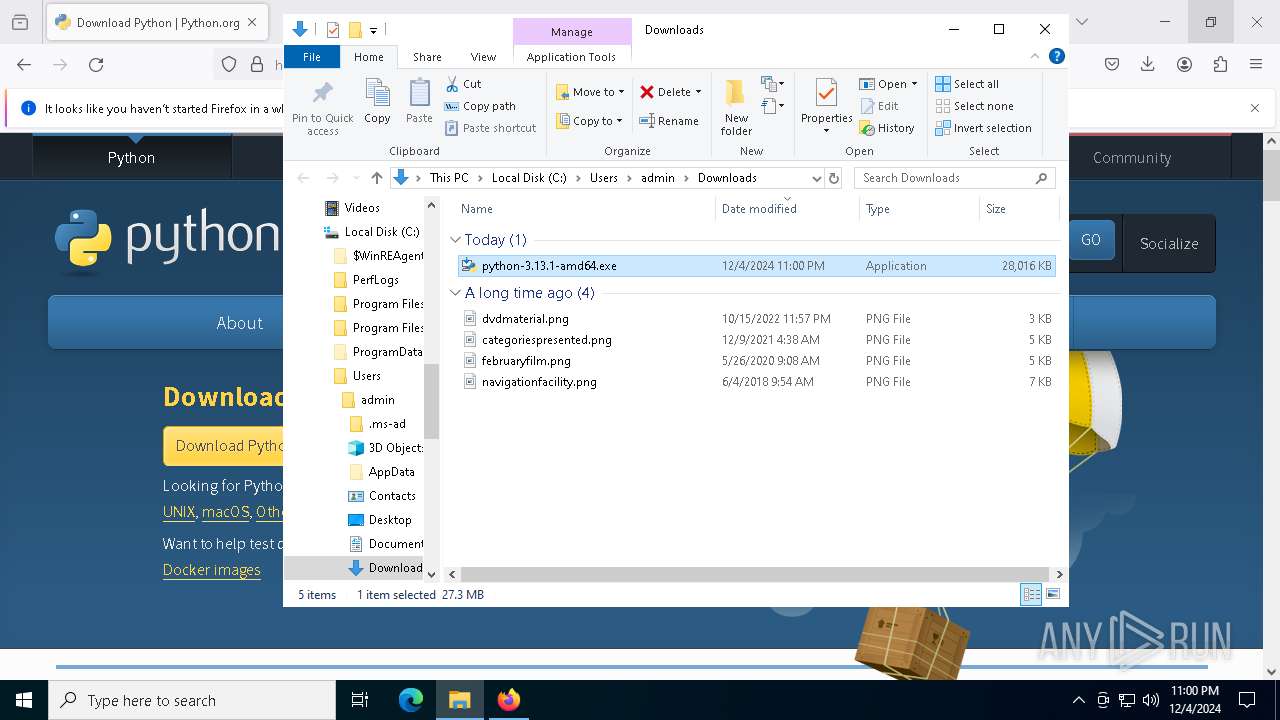Viewport: 1280px width, 720px height.
Task: Open the Copy to dropdown
Action: click(x=590, y=121)
